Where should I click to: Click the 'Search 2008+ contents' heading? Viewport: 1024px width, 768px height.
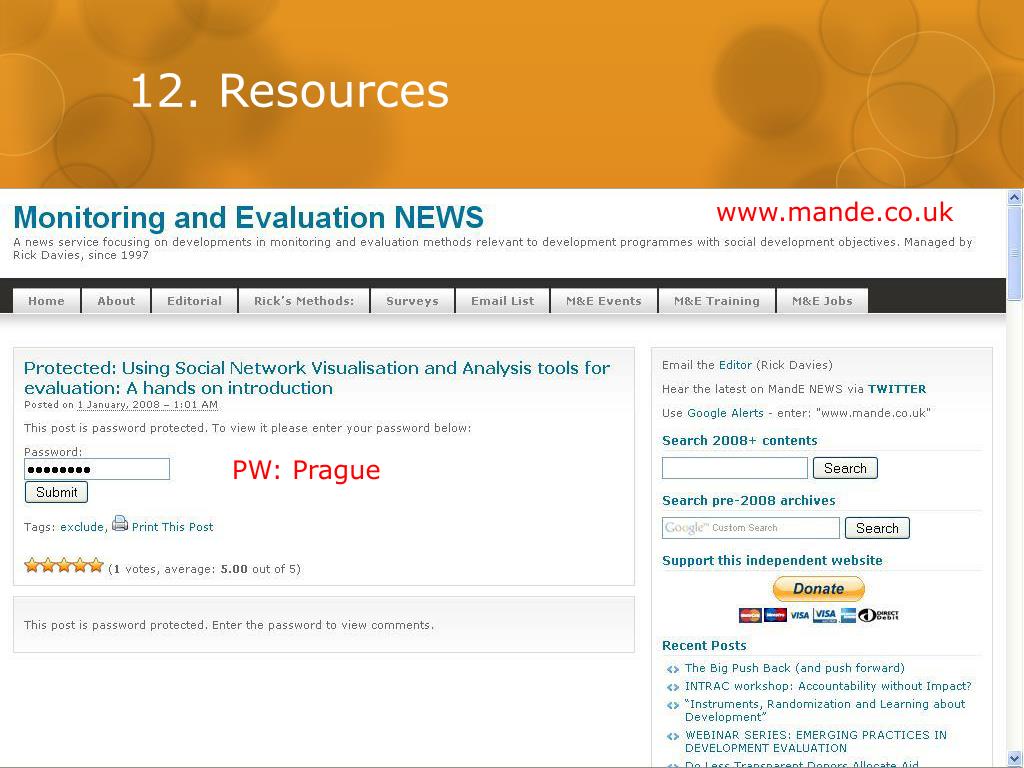click(739, 441)
